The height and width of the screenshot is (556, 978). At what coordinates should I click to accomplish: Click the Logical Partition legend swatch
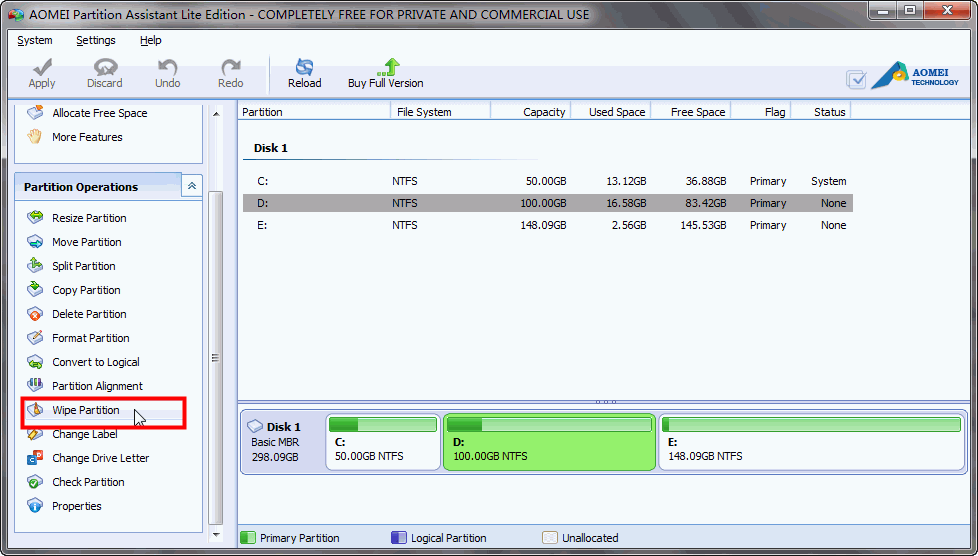tap(399, 537)
